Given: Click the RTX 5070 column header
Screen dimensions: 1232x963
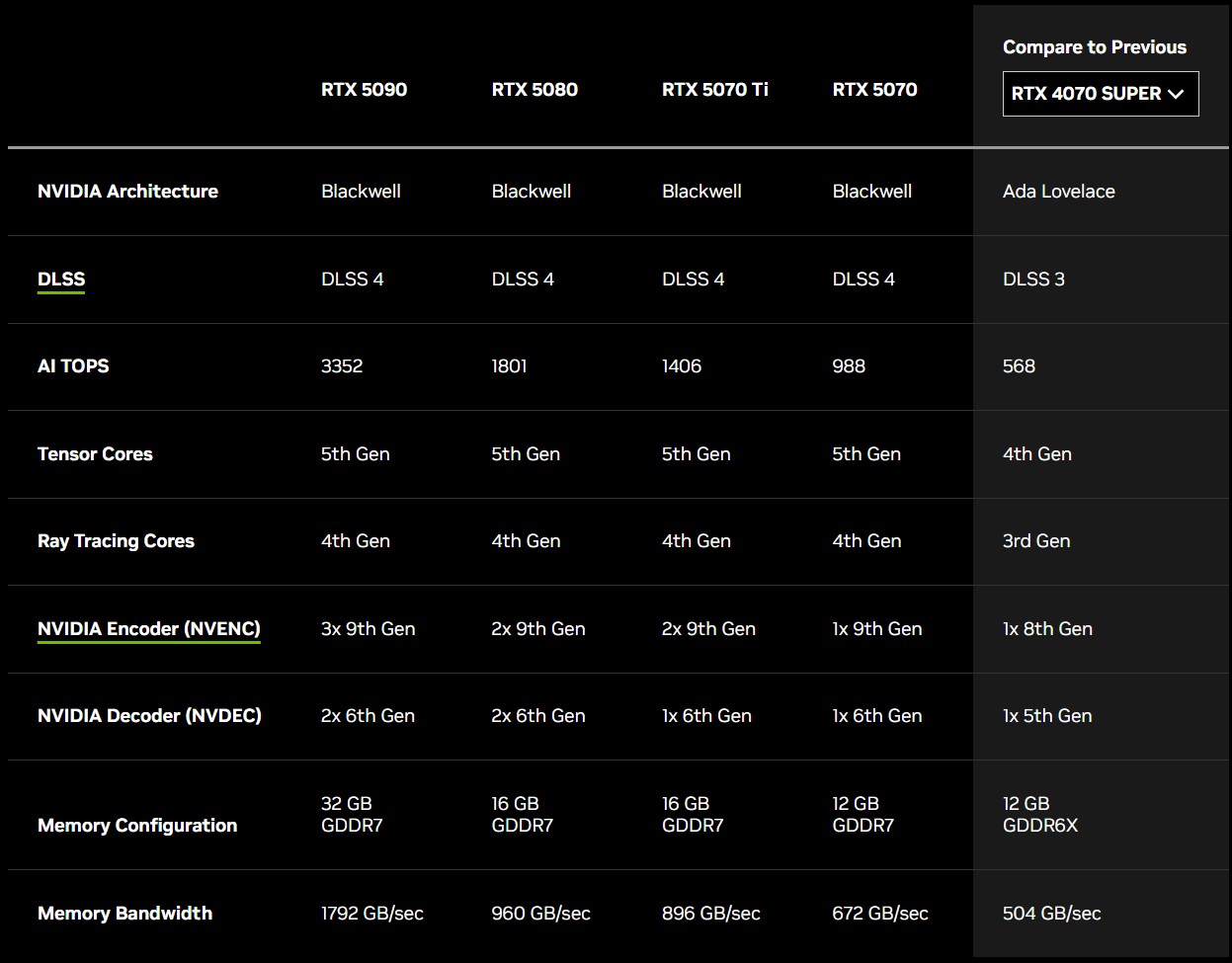Looking at the screenshot, I should 874,90.
